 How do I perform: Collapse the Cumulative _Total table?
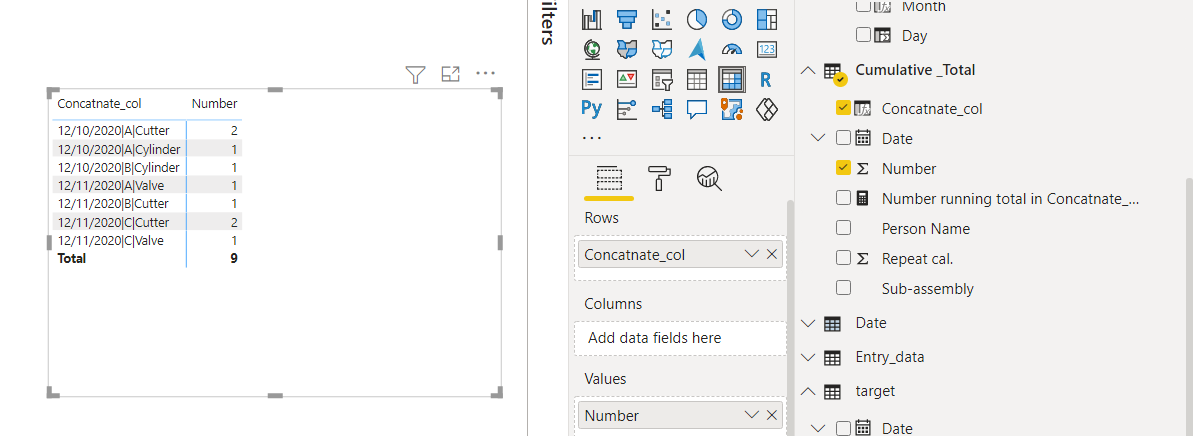[x=808, y=70]
